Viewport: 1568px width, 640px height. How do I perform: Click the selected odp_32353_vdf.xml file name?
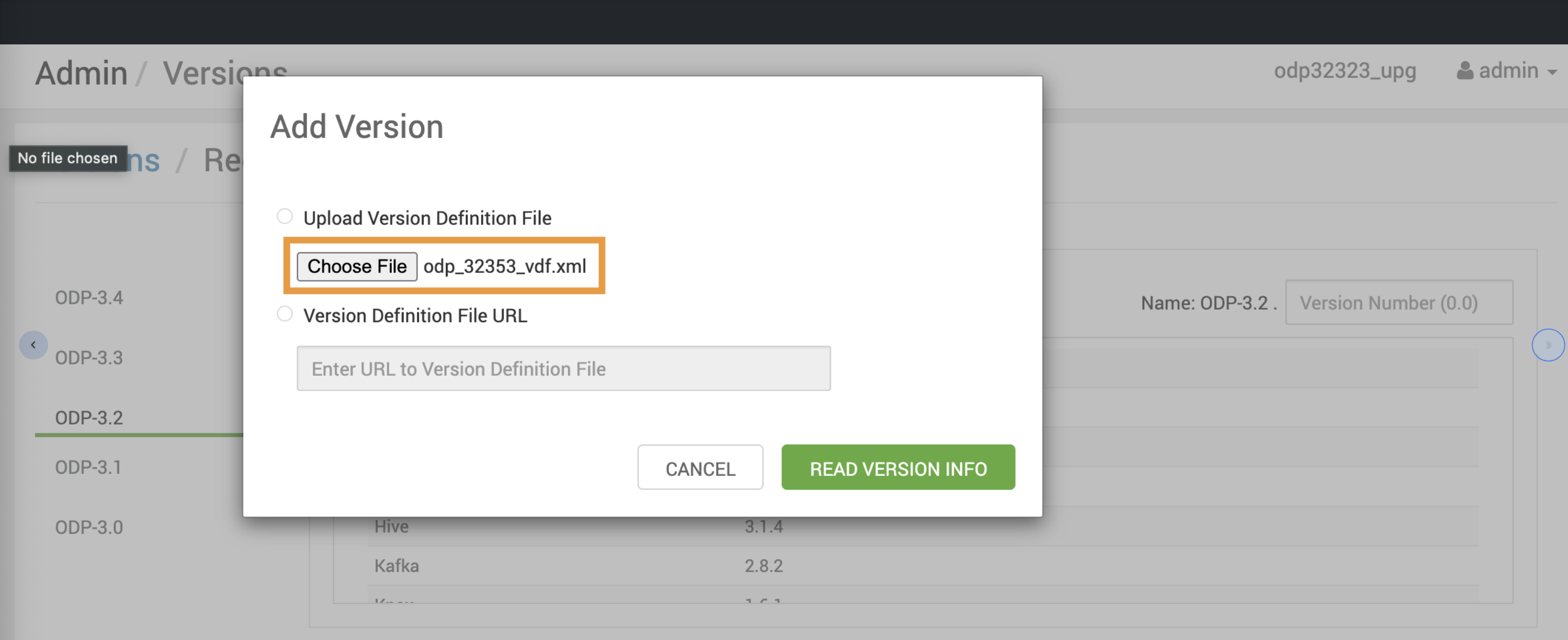(505, 266)
